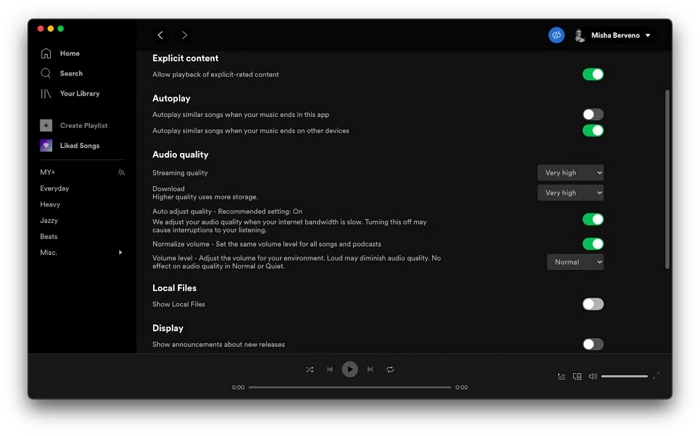Viewport: 700px width, 436px height.
Task: Disable explicit-rated content playback
Action: click(593, 74)
